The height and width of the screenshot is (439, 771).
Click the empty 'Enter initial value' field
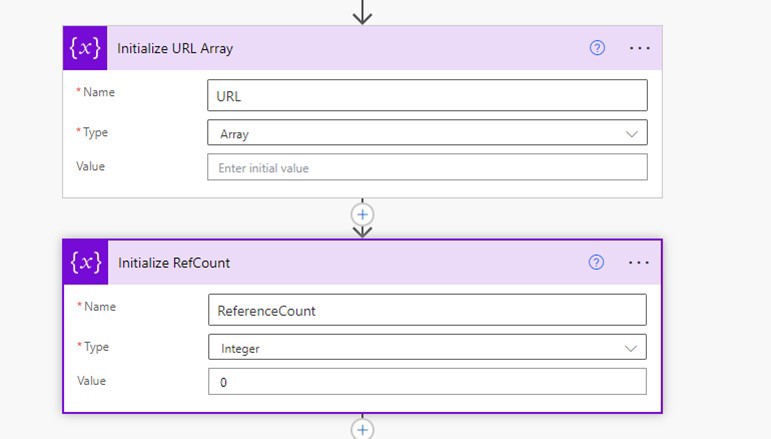click(x=426, y=168)
